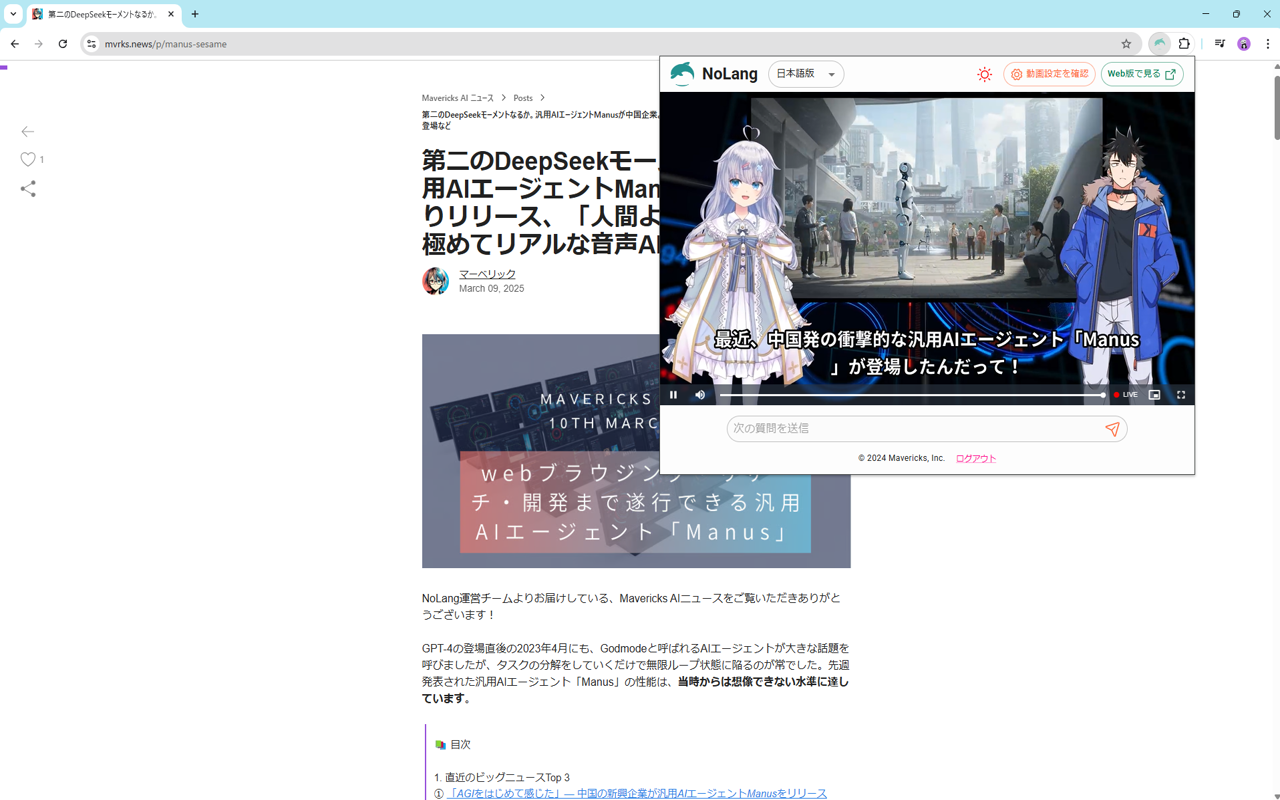Screen dimensions: 1280x800
Task: Select the 第二のDeepSeekモーメント tab
Action: point(104,14)
